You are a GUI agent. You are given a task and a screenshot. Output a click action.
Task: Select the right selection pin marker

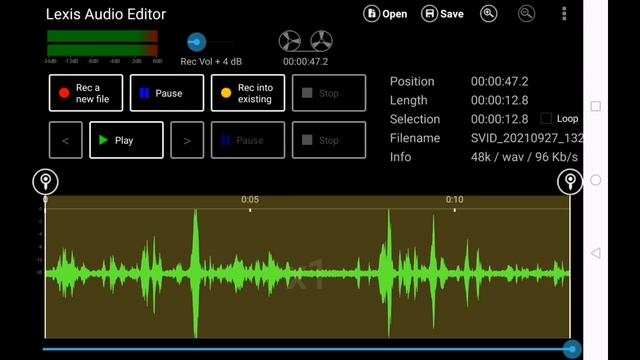(570, 182)
